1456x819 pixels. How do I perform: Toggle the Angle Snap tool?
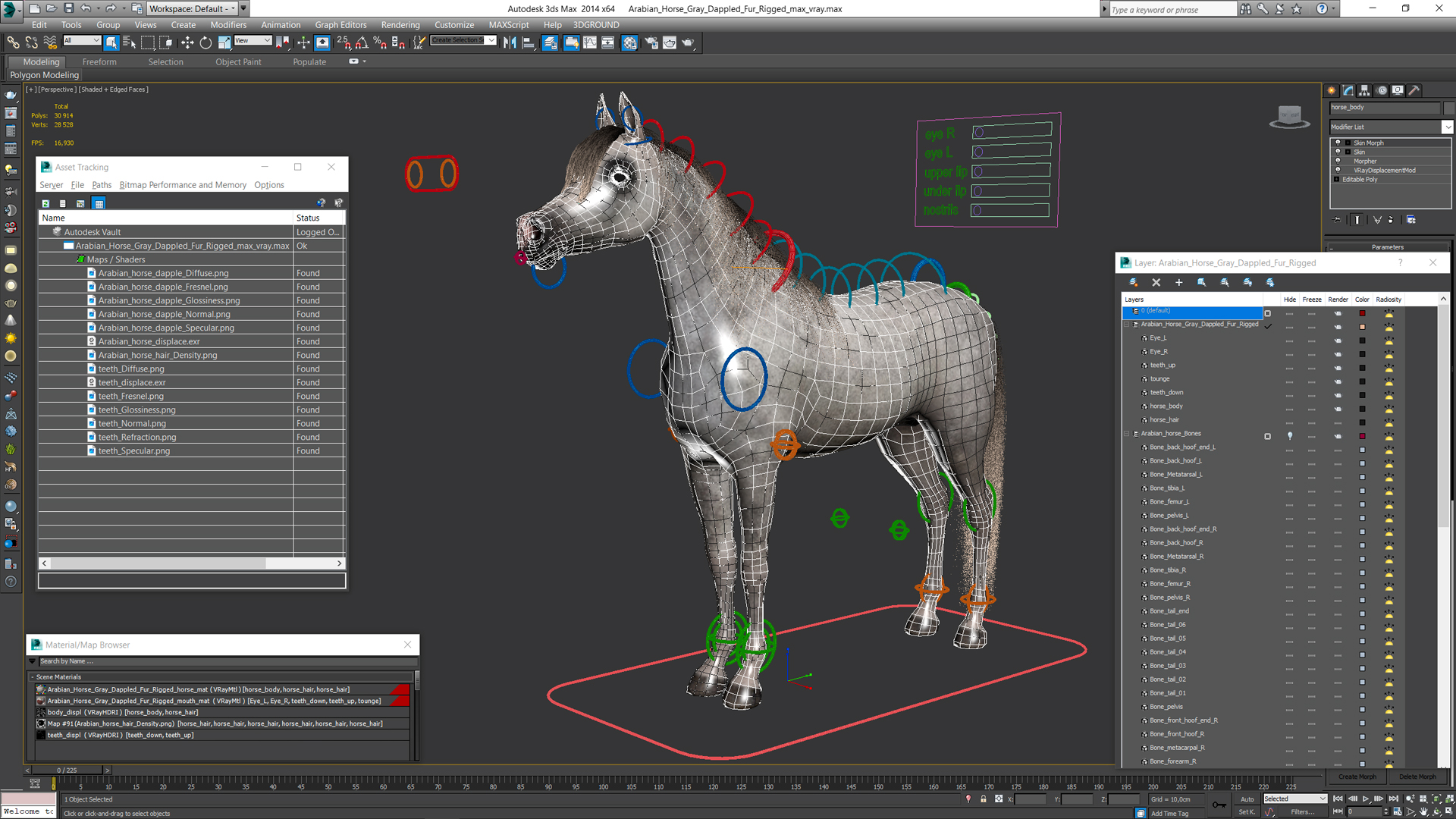[362, 42]
